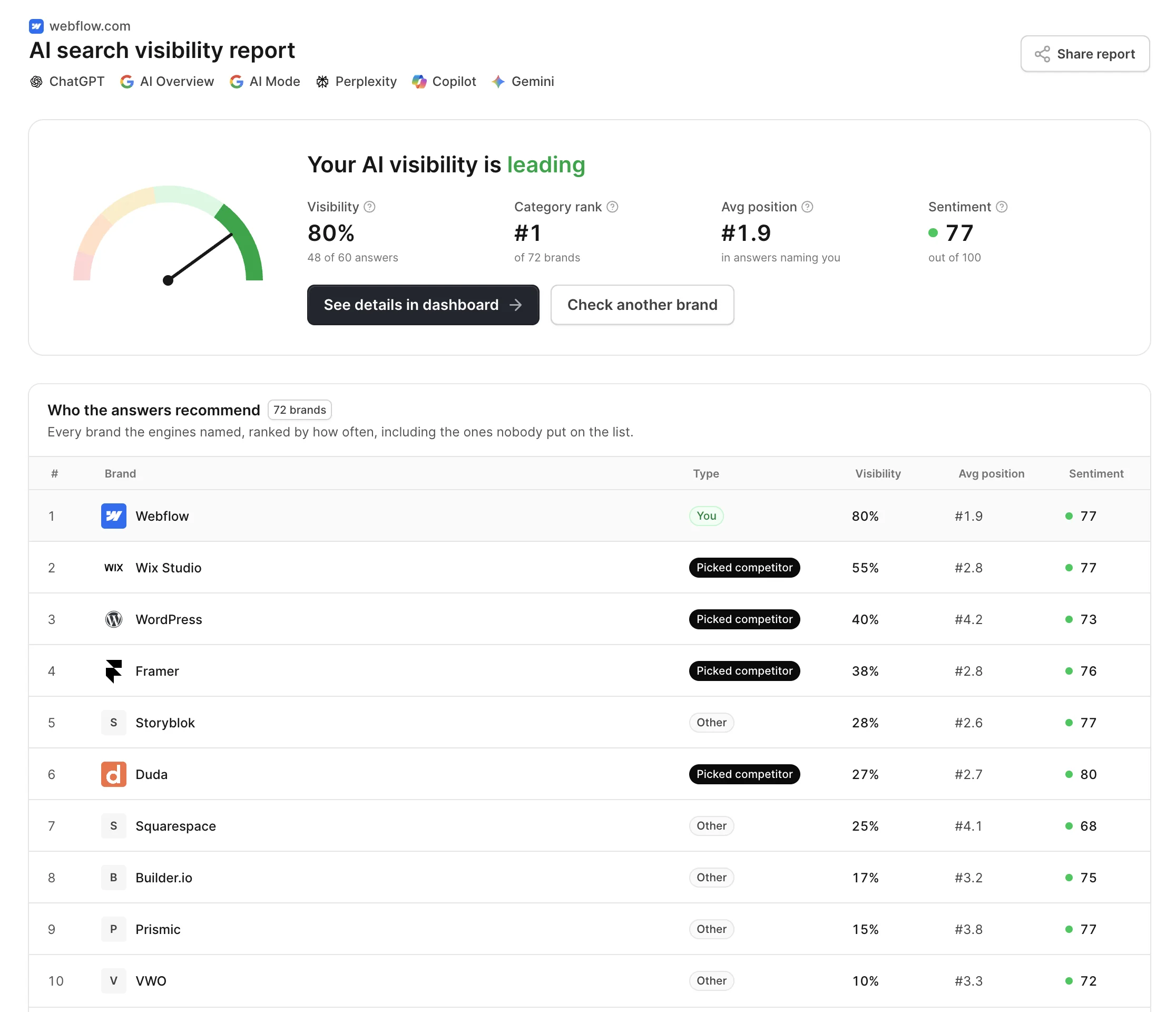Click the Squarespace S avatar icon
This screenshot has height=1012, width=1176.
[113, 826]
